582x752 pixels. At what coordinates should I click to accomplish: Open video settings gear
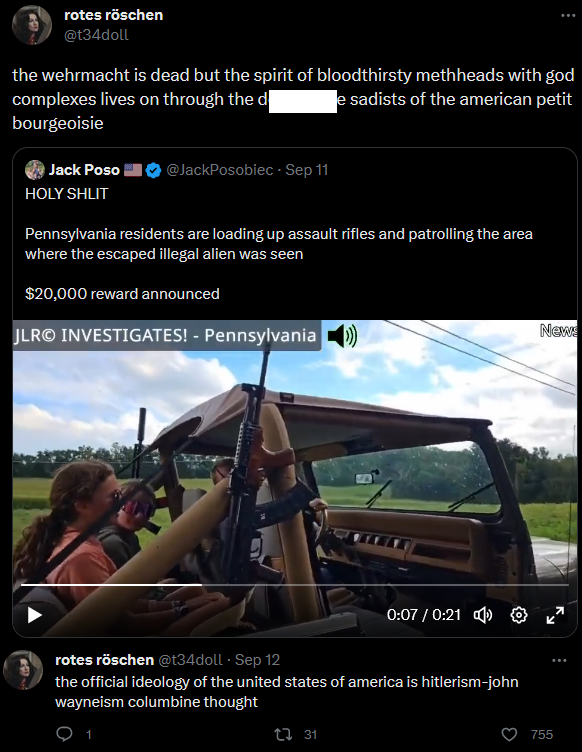[x=519, y=615]
